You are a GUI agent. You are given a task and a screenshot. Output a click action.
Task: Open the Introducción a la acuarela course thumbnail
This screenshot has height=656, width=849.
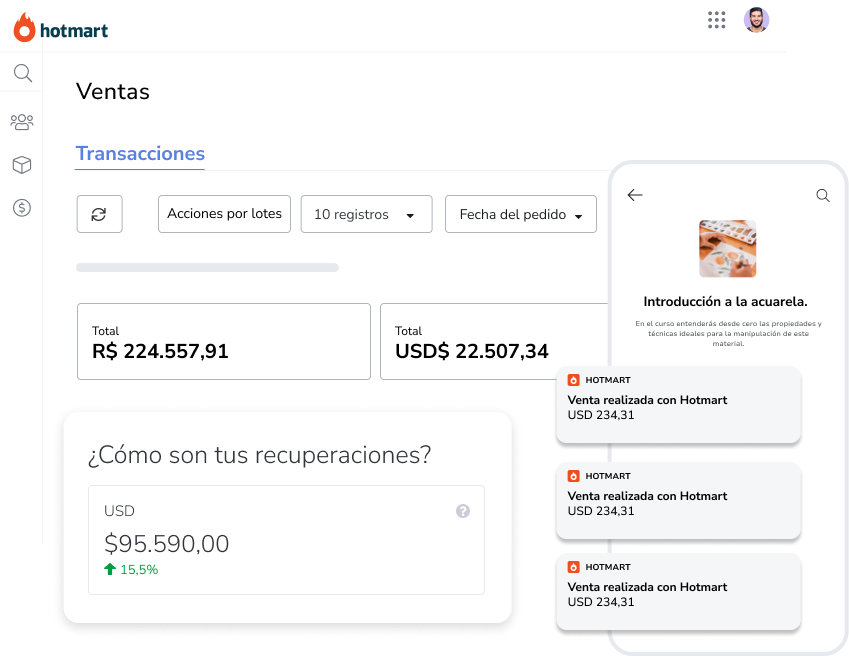(x=727, y=248)
